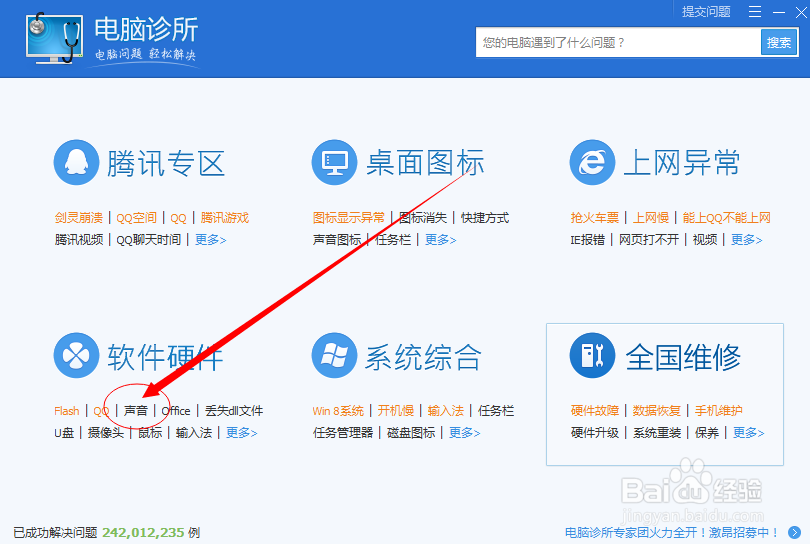Open the 图标消失 link
The image size is (810, 544).
coord(423,218)
